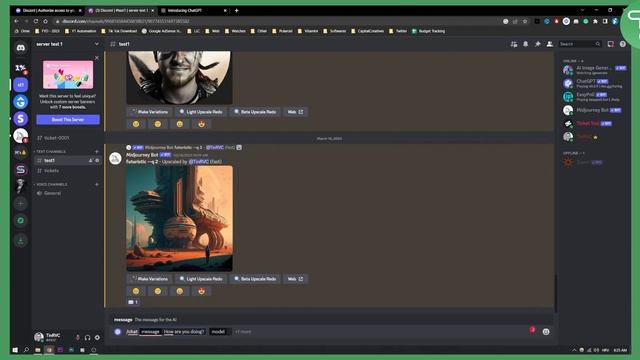This screenshot has width=640, height=360.
Task: Select AI Image Generator bot in member list
Action: tap(594, 70)
